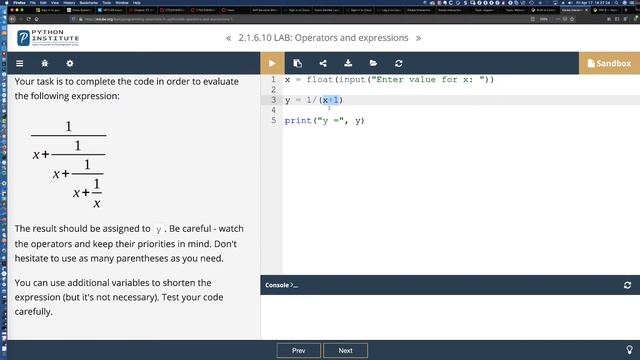Click in code line 3 'y = 1/(x+1)'

coord(314,100)
